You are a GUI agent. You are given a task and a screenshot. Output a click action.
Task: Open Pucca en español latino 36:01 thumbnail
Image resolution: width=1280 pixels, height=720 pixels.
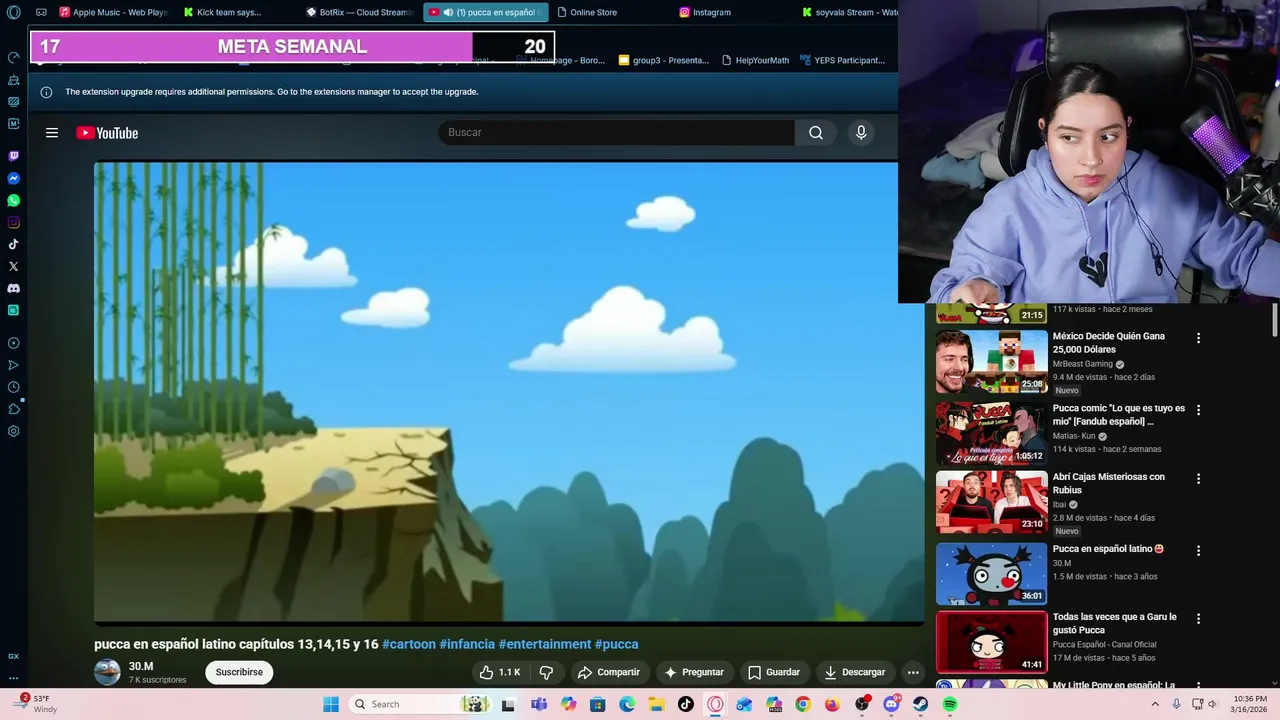pos(991,574)
